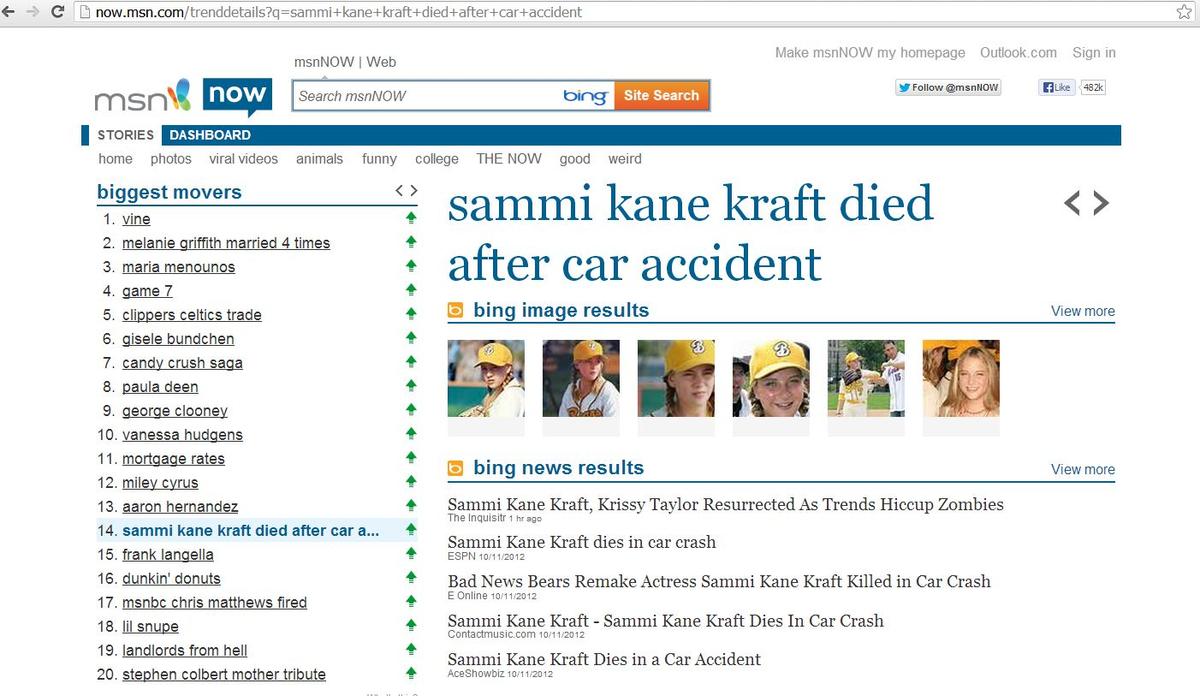Image resolution: width=1200 pixels, height=696 pixels.
Task: Open the viral videos menu item
Action: (243, 159)
